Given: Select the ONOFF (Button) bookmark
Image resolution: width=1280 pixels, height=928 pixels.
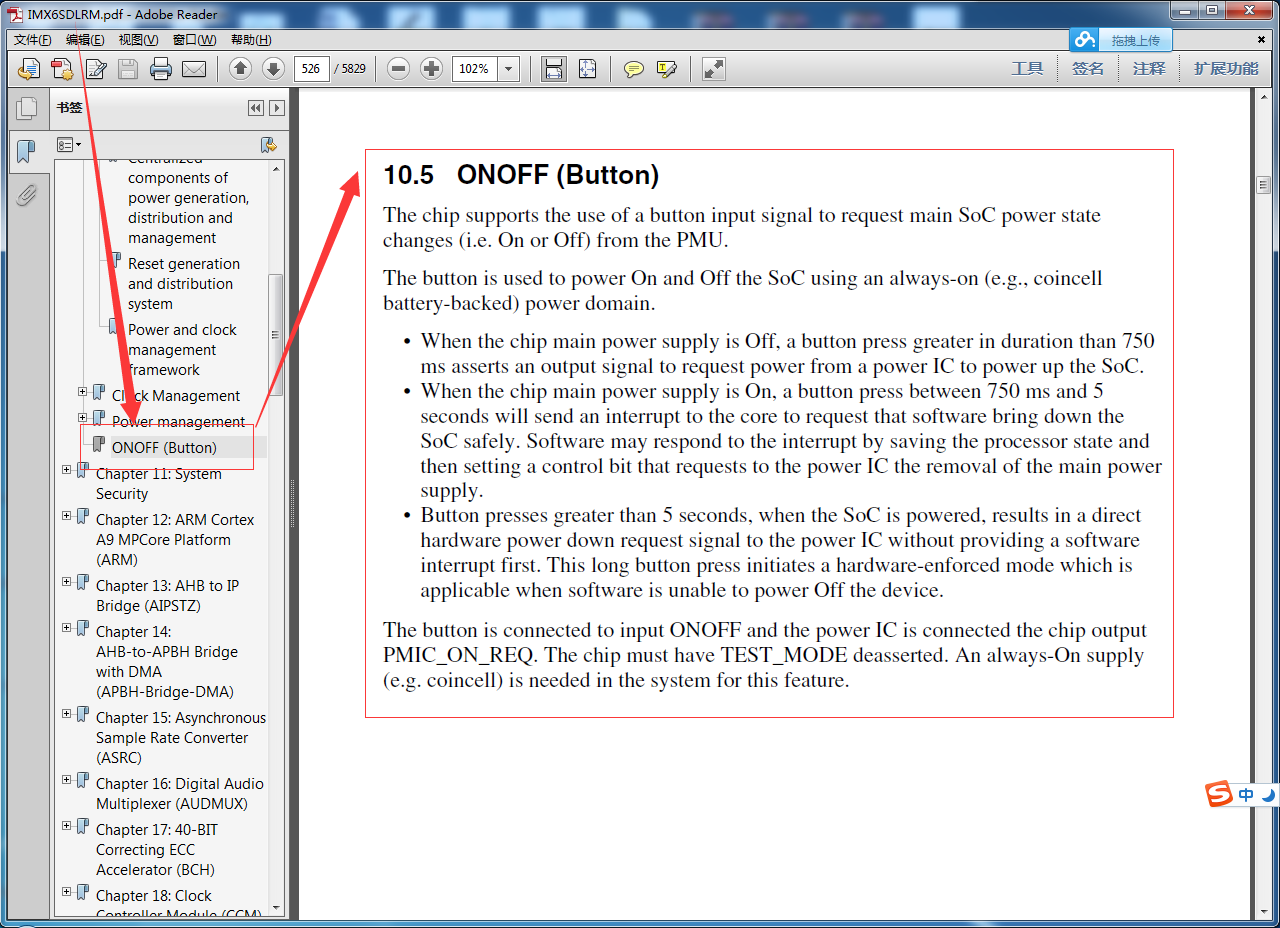Looking at the screenshot, I should (164, 447).
